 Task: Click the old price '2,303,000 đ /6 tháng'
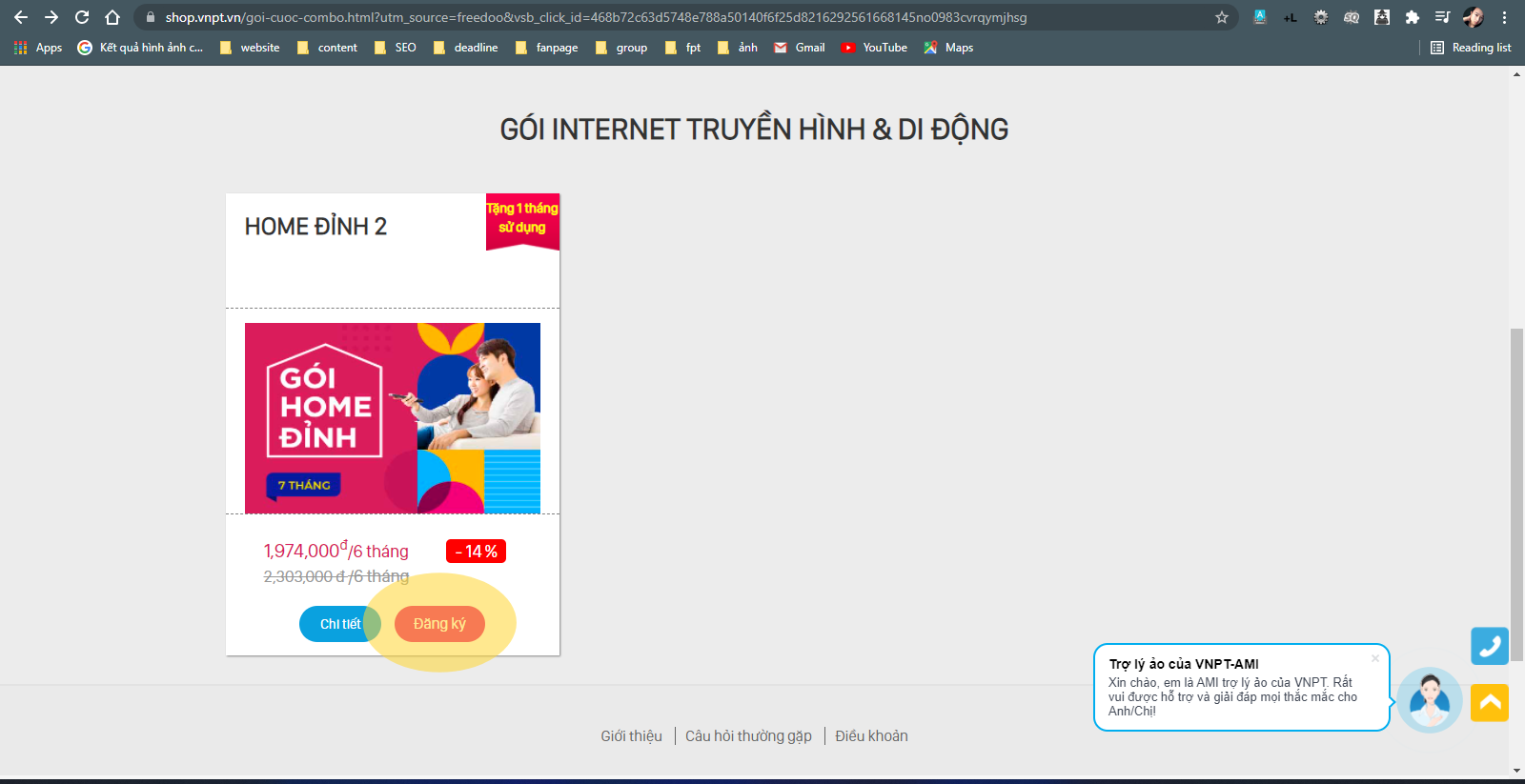[335, 576]
